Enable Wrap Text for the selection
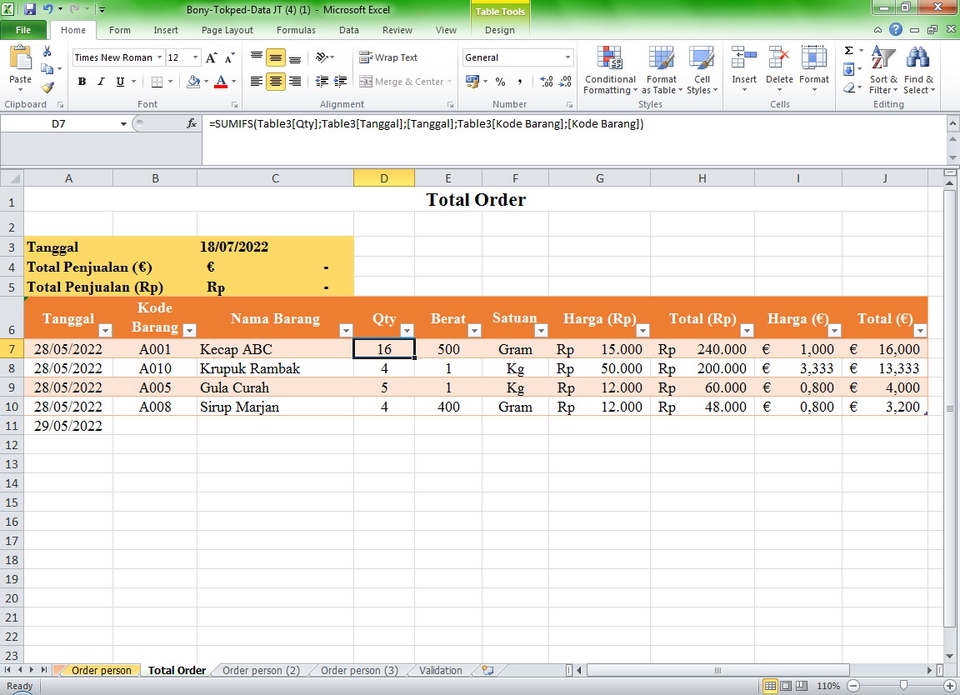The width and height of the screenshot is (960, 695). tap(388, 57)
